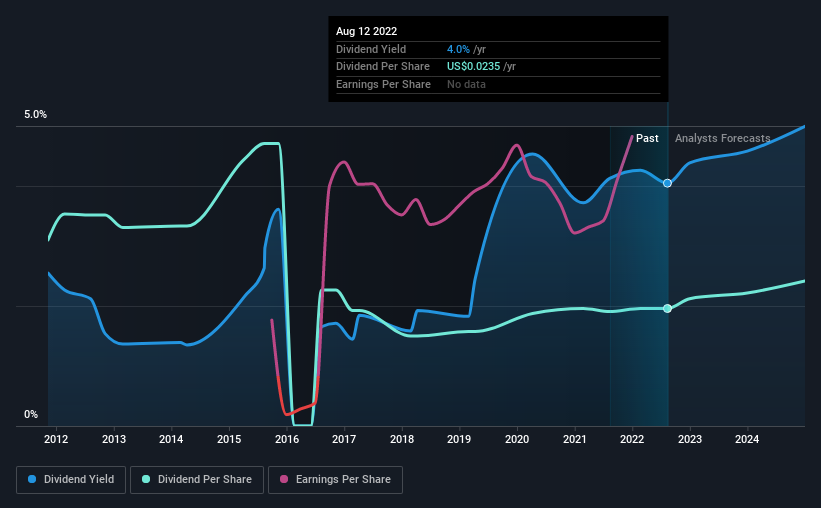This screenshot has height=508, width=821.
Task: Click the 0% y-axis label
Action: [31, 414]
